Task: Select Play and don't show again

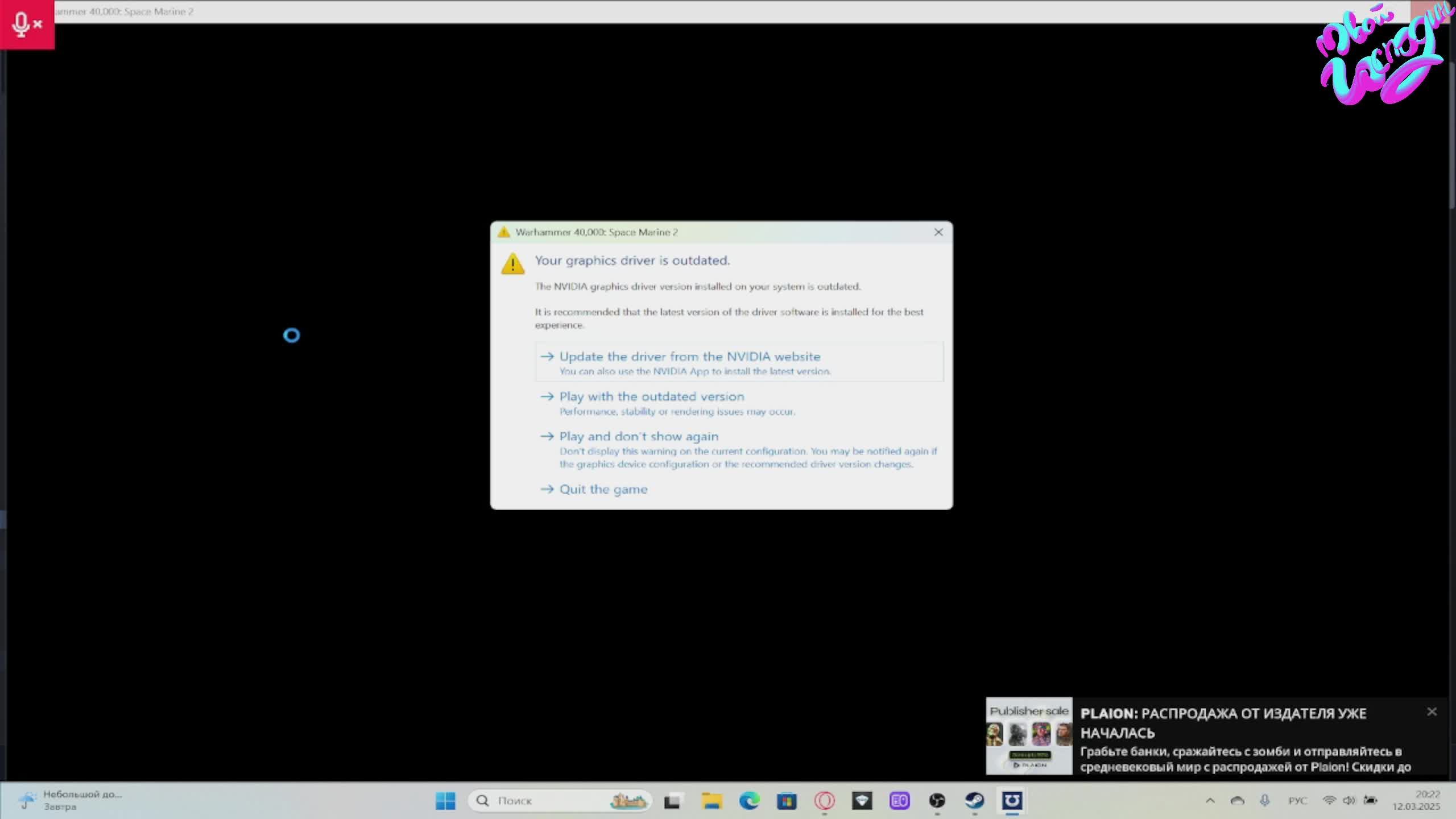Action: [x=638, y=436]
